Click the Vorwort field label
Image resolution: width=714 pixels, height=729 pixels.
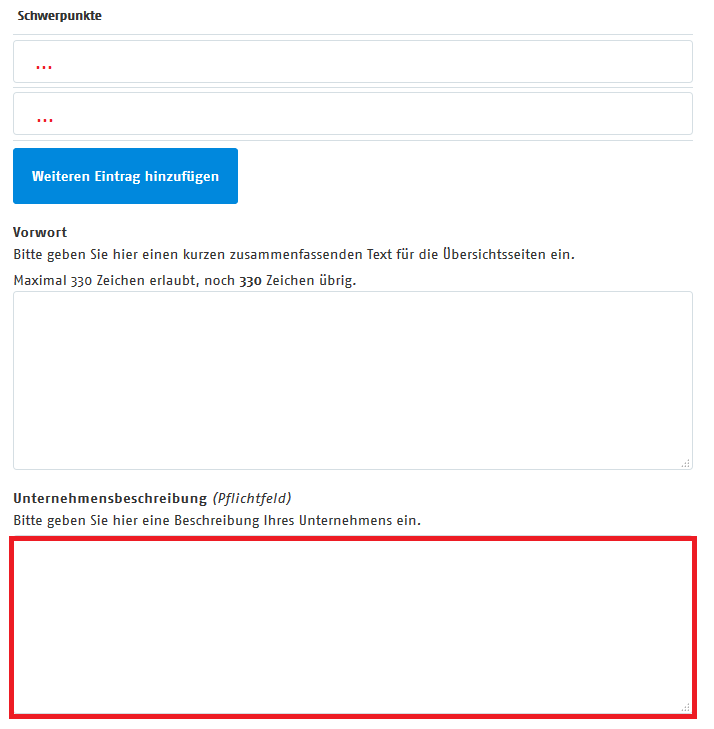tap(40, 232)
